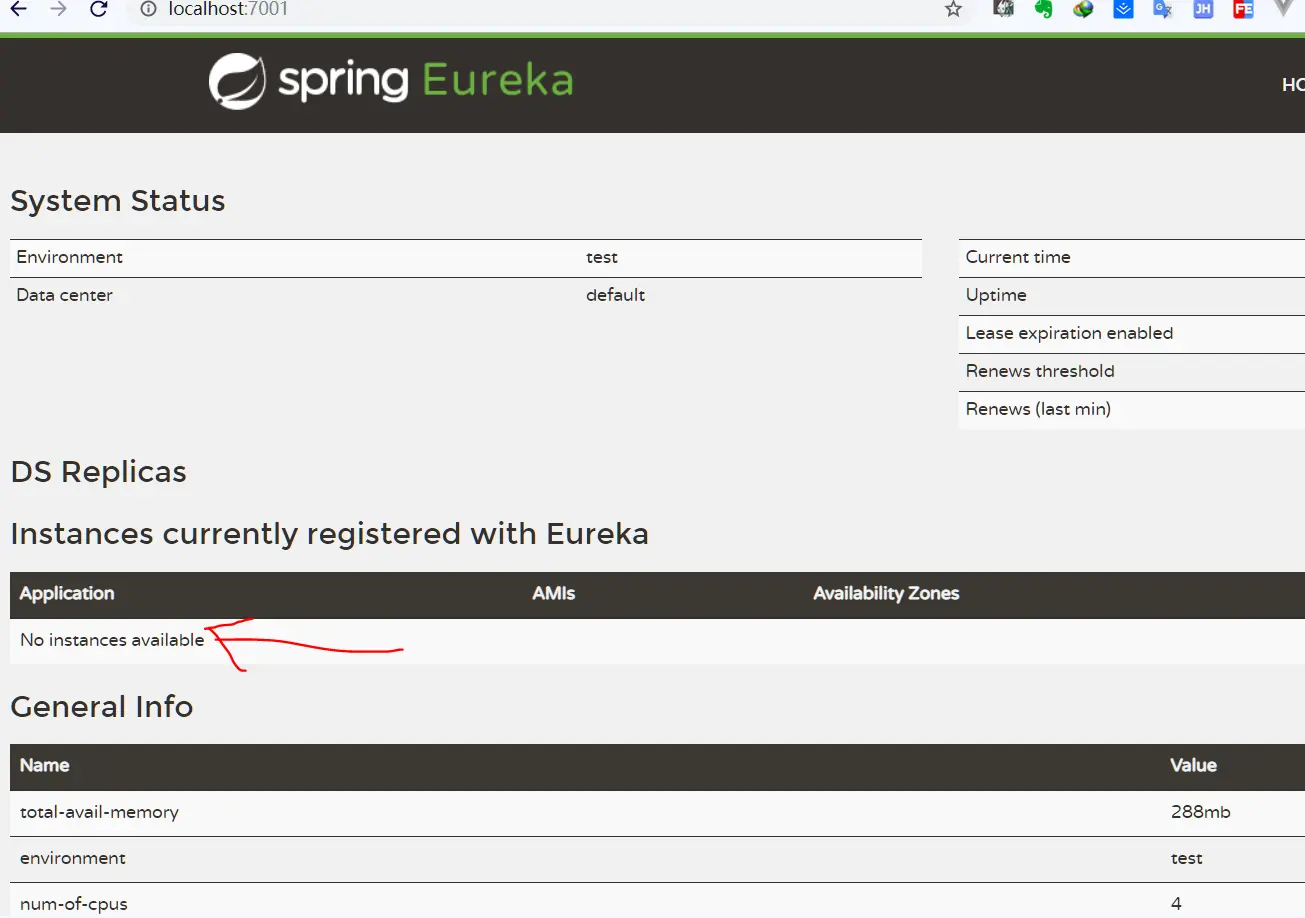This screenshot has width=1305, height=918.
Task: Select the 288mb memory value
Action: (1200, 812)
